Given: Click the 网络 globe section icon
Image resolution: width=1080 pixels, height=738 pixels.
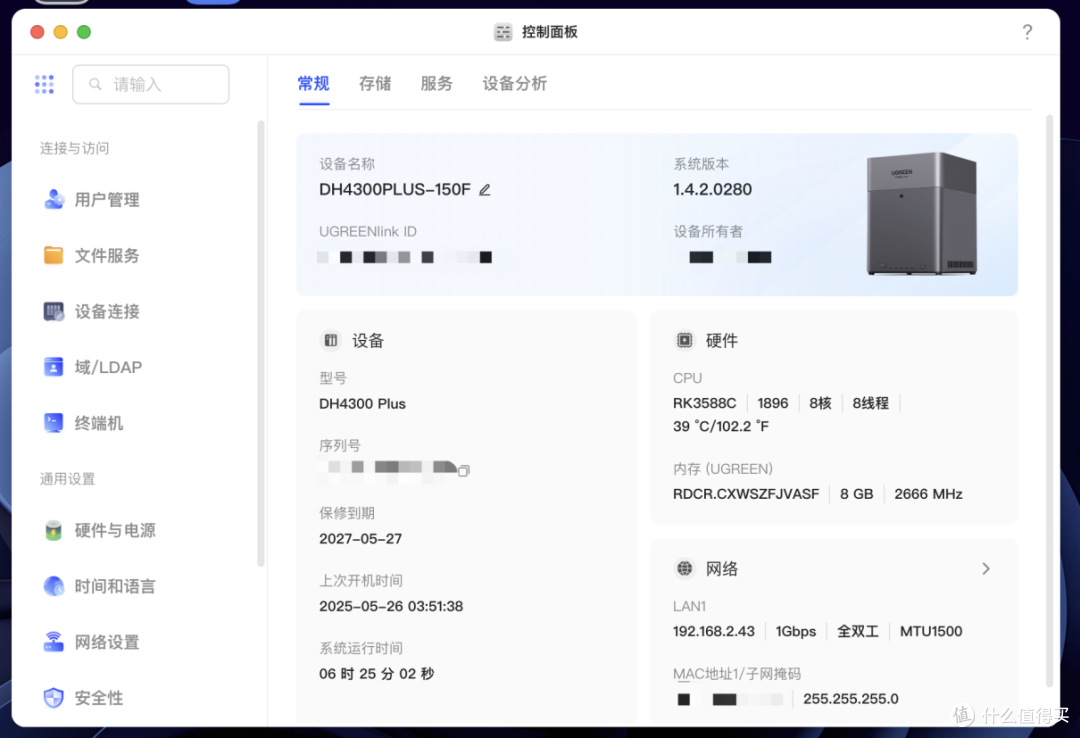Looking at the screenshot, I should pyautogui.click(x=684, y=568).
